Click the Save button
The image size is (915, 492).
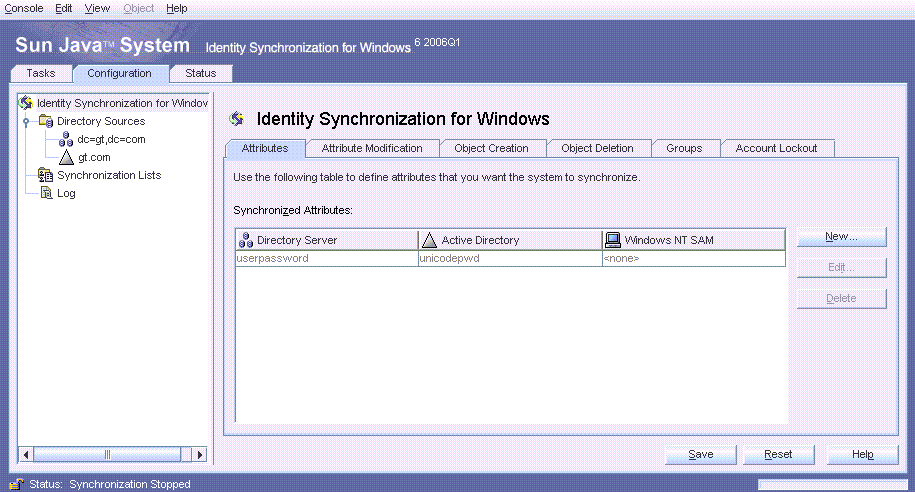(x=701, y=455)
